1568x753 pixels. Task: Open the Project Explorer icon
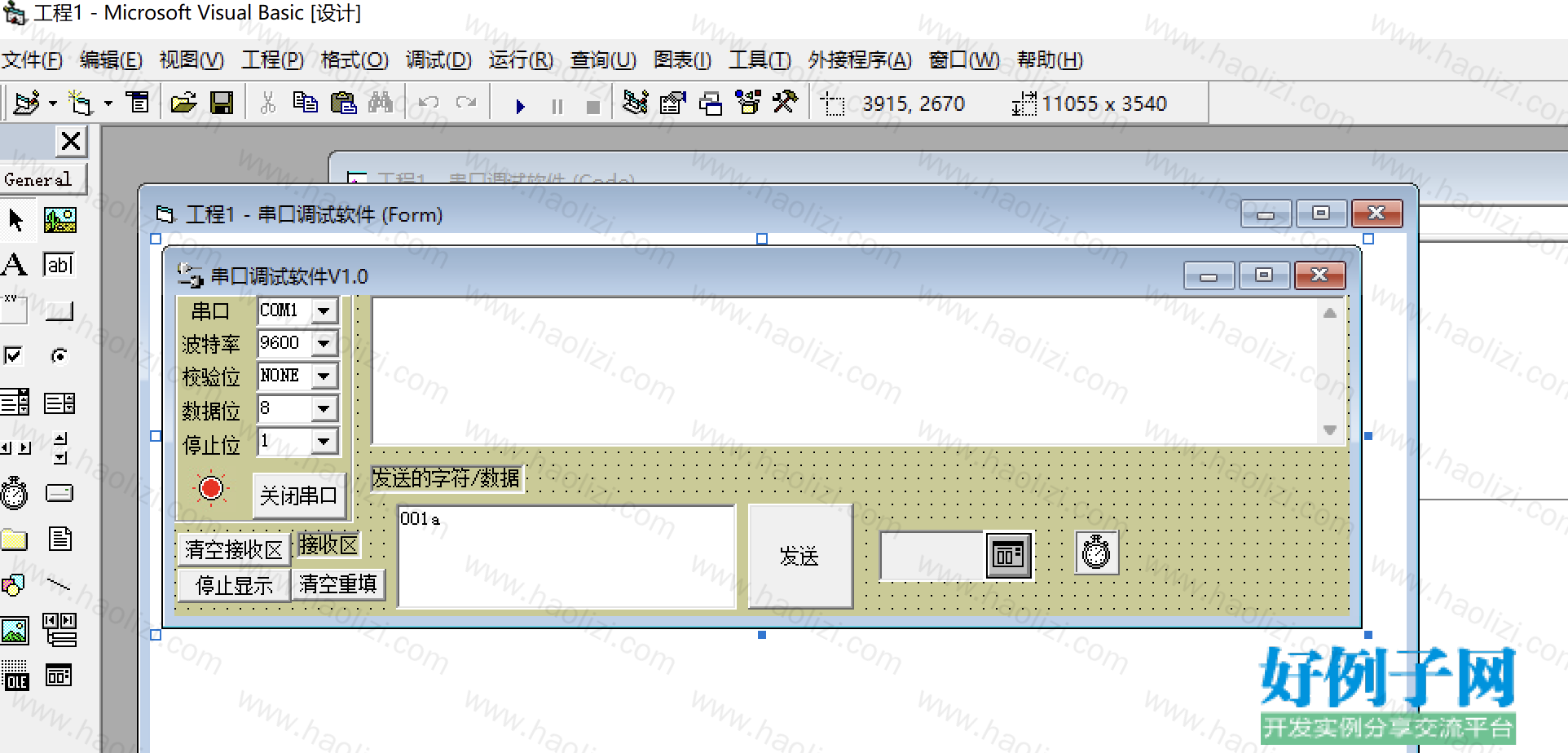(636, 103)
